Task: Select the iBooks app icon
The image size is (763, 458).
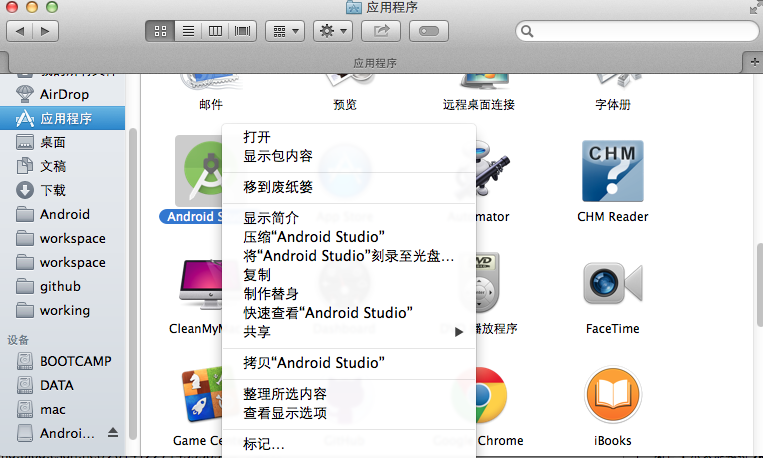Action: click(x=613, y=394)
